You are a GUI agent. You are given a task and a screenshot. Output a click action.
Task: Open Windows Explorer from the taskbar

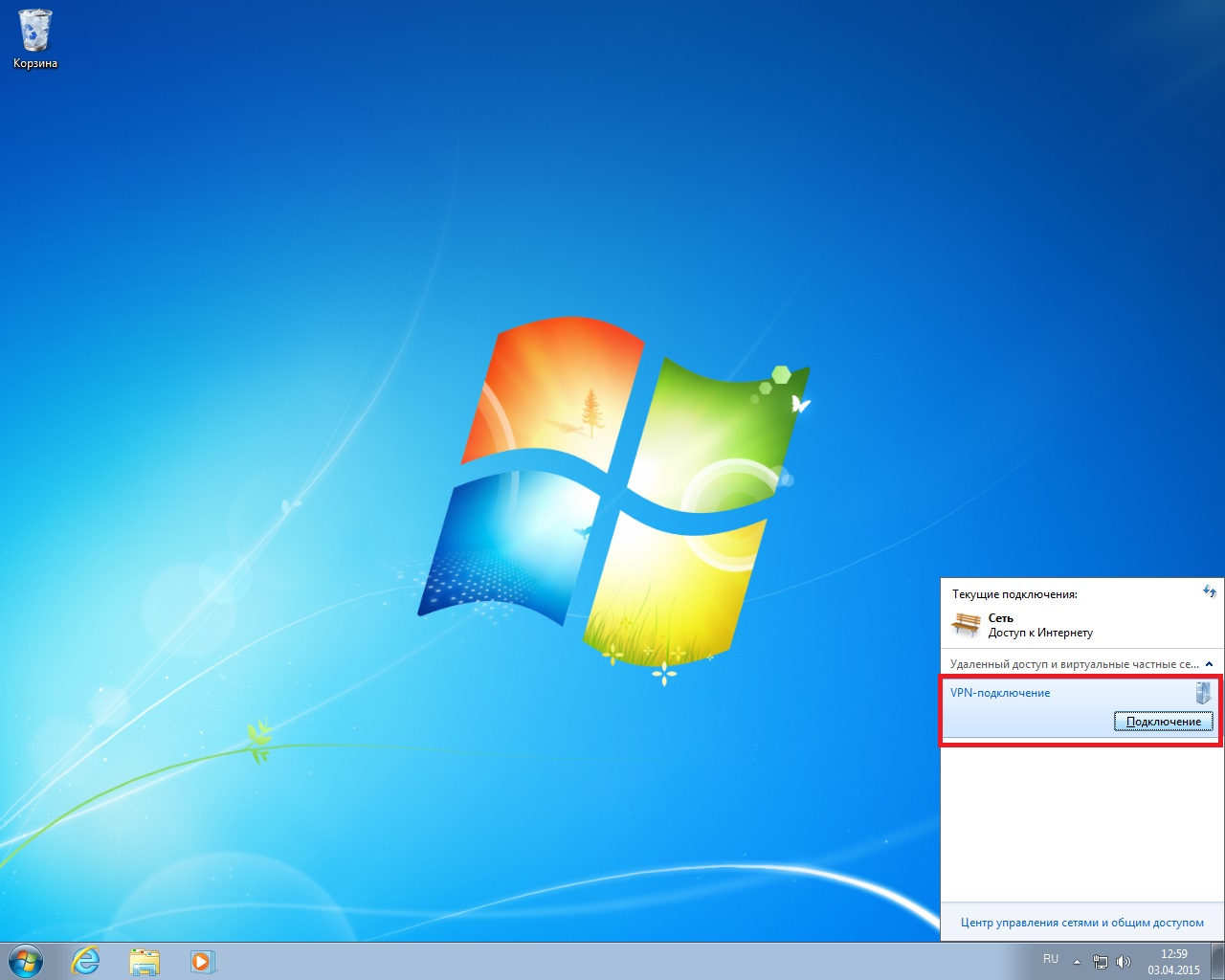point(145,961)
